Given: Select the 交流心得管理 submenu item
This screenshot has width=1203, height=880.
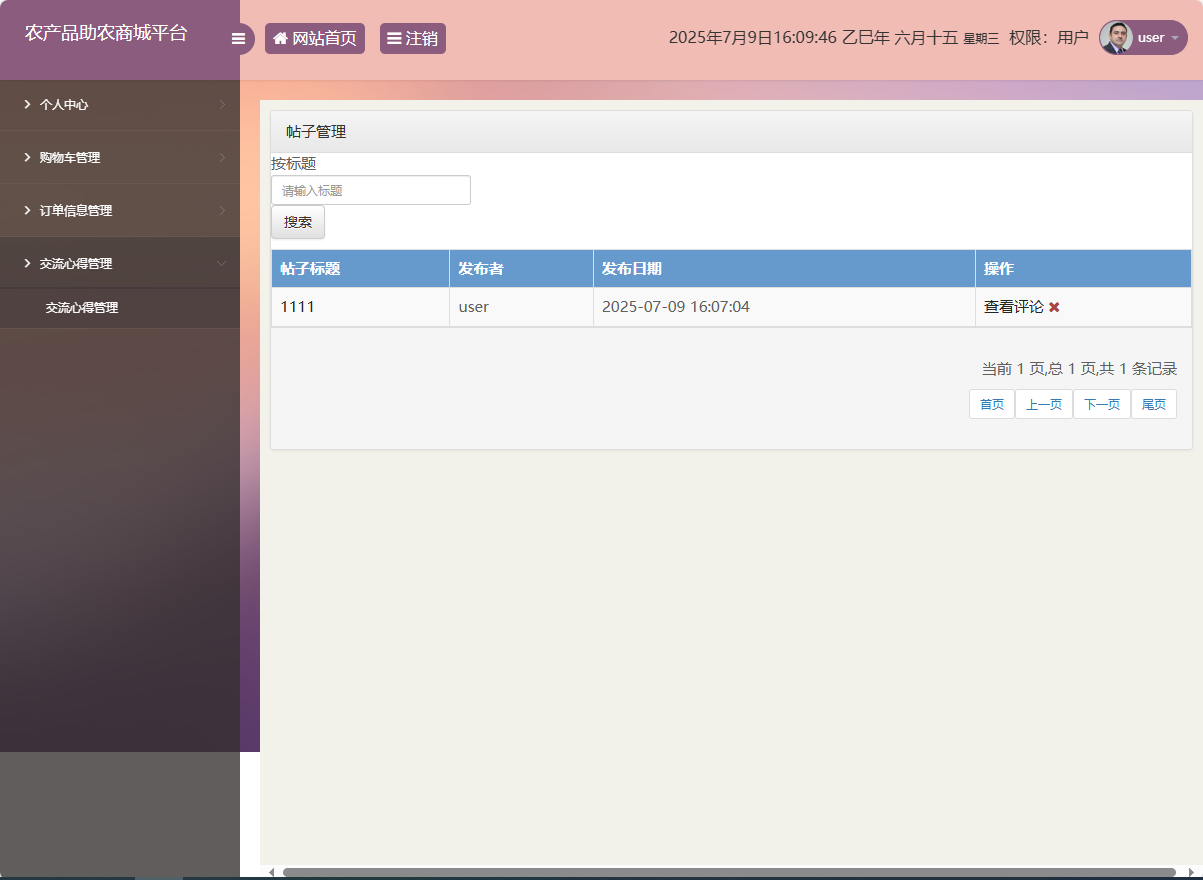Looking at the screenshot, I should coord(82,308).
